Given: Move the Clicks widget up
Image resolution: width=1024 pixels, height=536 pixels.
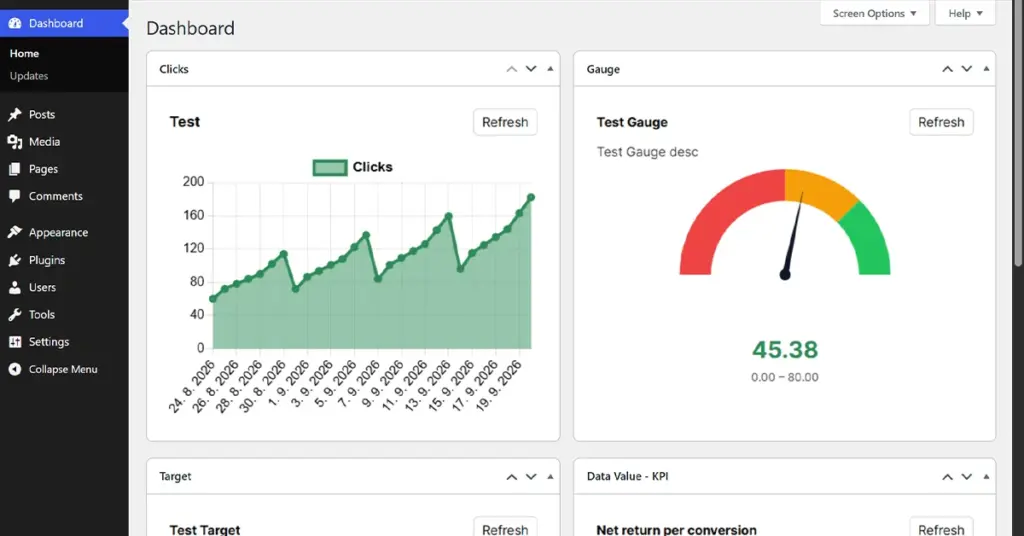Looking at the screenshot, I should coord(511,69).
